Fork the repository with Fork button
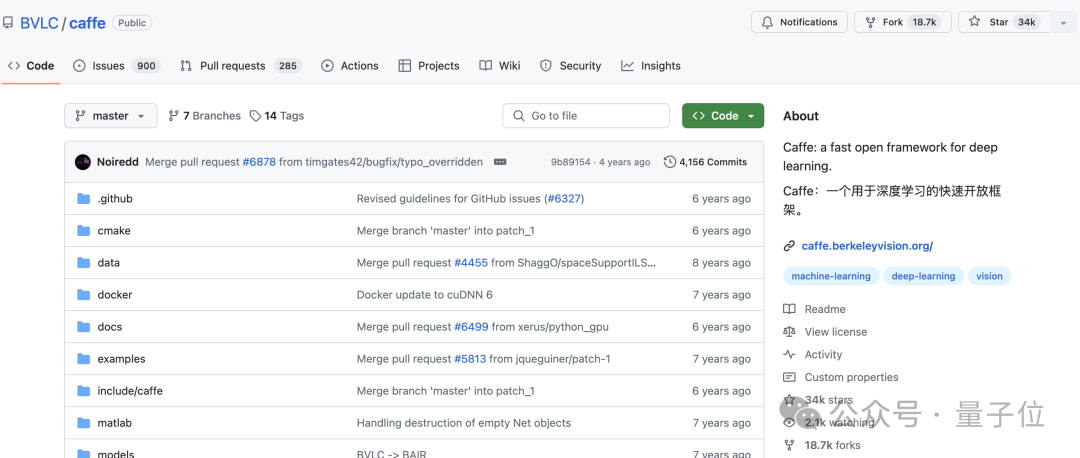The height and width of the screenshot is (458, 1080). pos(902,22)
